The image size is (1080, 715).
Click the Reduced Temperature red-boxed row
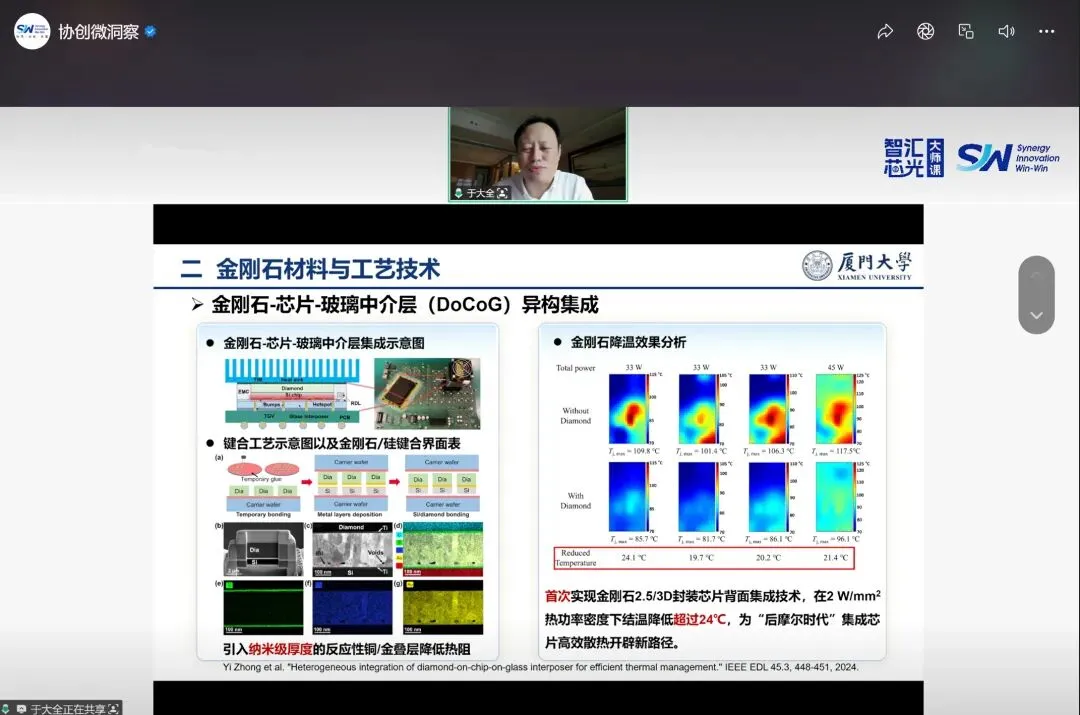pyautogui.click(x=704, y=558)
